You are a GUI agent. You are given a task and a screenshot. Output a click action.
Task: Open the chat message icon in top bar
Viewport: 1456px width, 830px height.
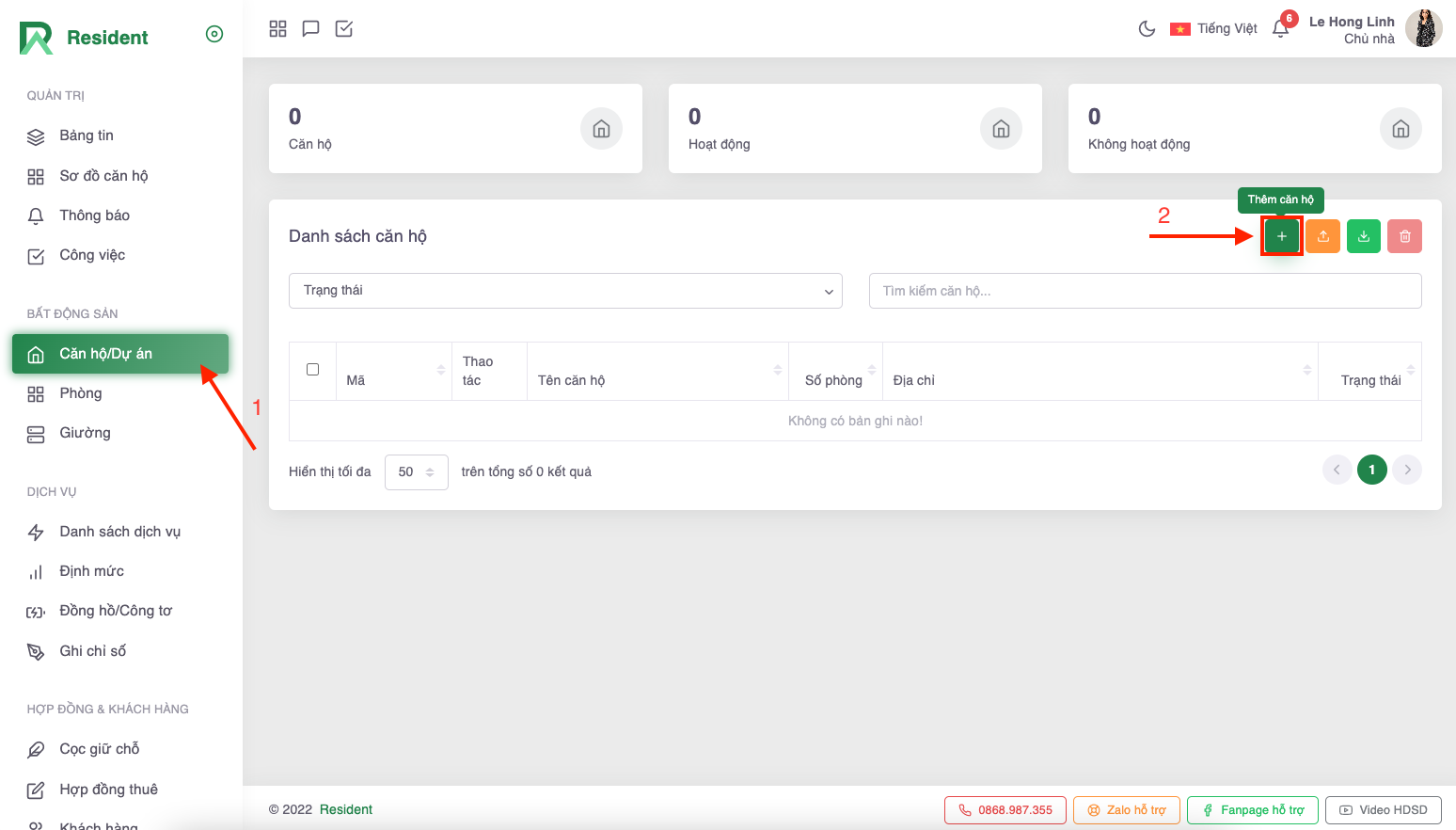click(310, 29)
